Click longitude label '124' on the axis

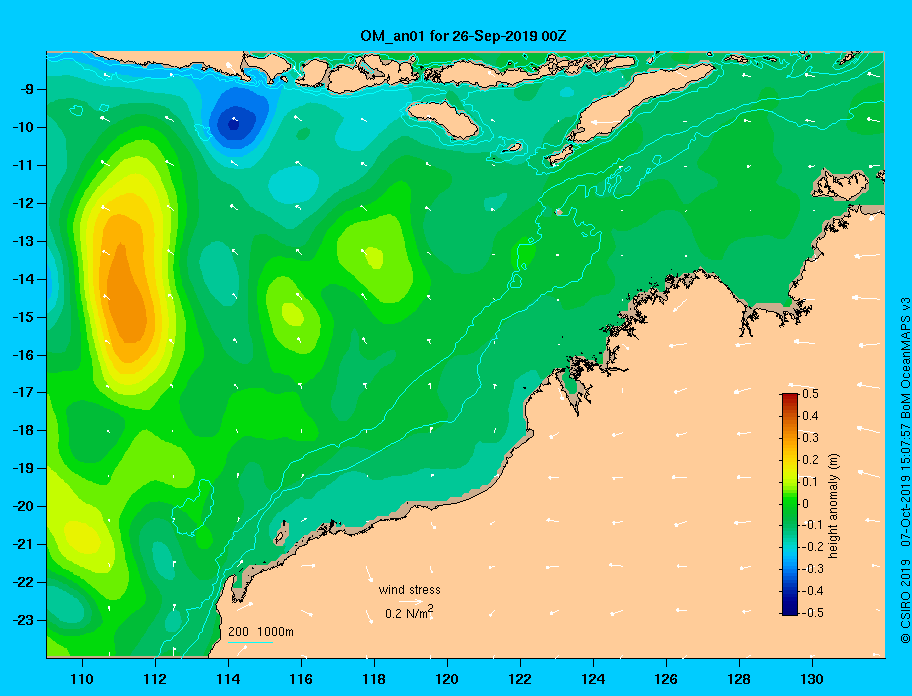point(593,679)
